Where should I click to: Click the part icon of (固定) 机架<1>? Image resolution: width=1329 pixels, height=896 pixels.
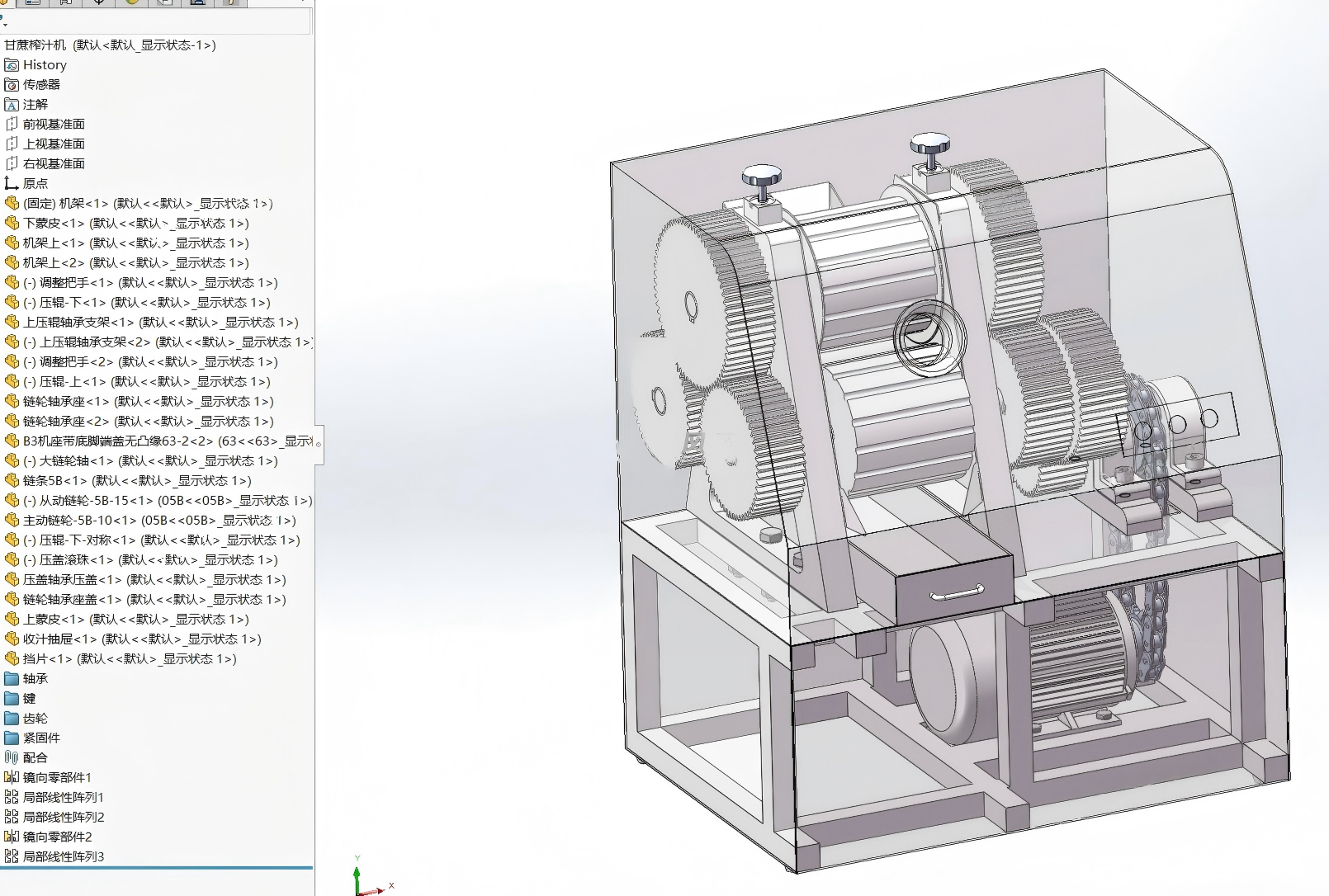[x=12, y=203]
